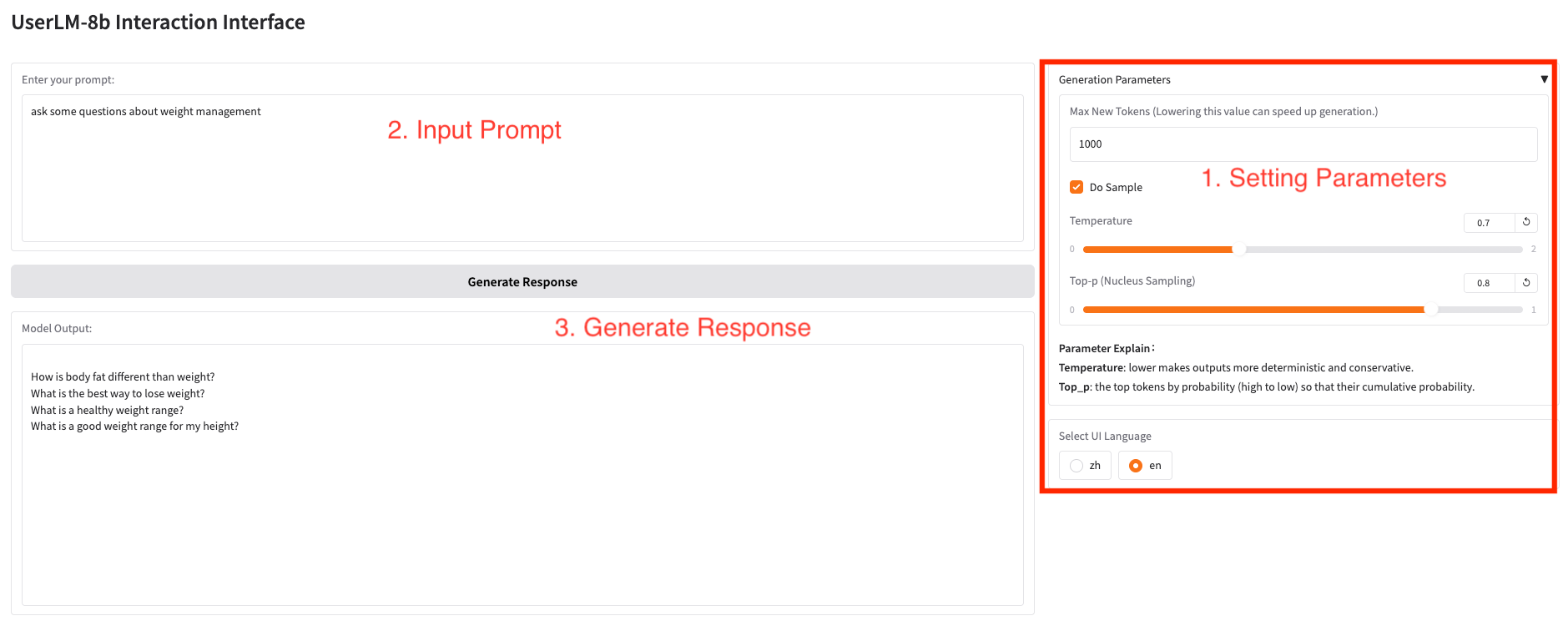Select the zh language radio button
This screenshot has width=1568, height=621.
click(1076, 466)
